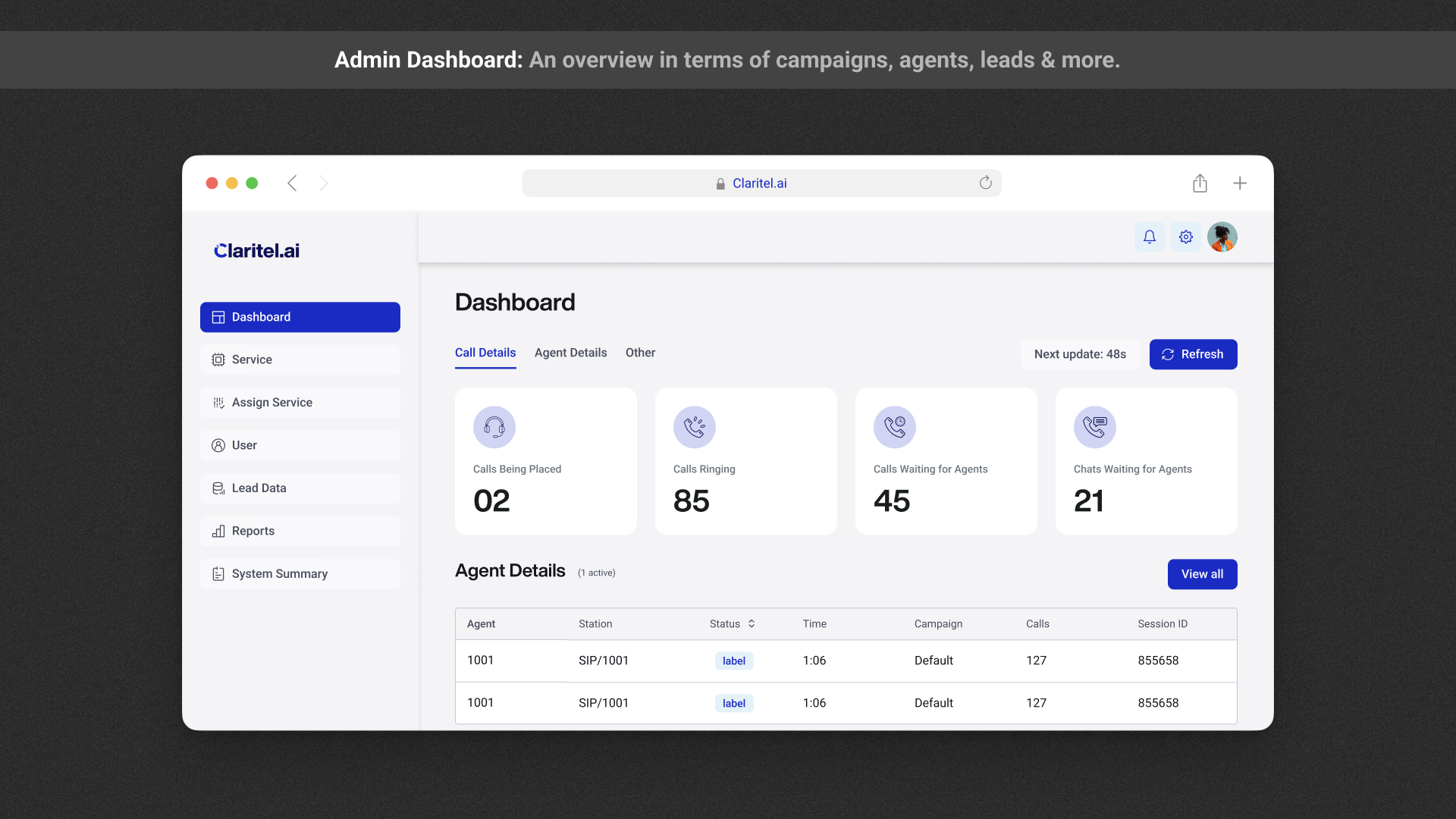This screenshot has width=1456, height=819.
Task: Open the Other tab
Action: point(640,353)
